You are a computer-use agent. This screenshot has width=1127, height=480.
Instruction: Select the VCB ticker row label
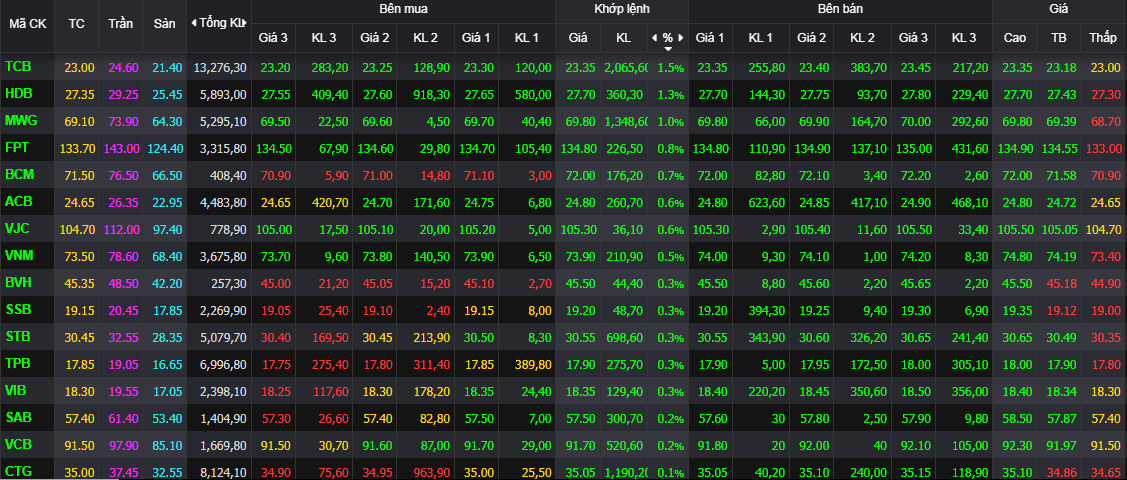pos(18,443)
